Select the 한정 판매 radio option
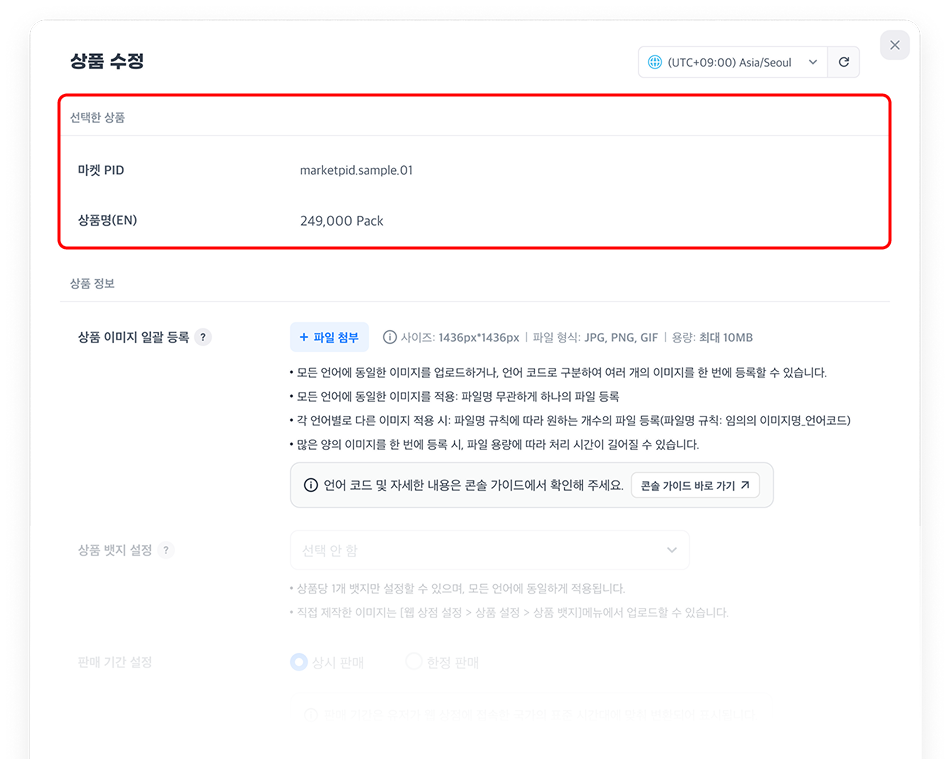The height and width of the screenshot is (759, 949). (414, 662)
